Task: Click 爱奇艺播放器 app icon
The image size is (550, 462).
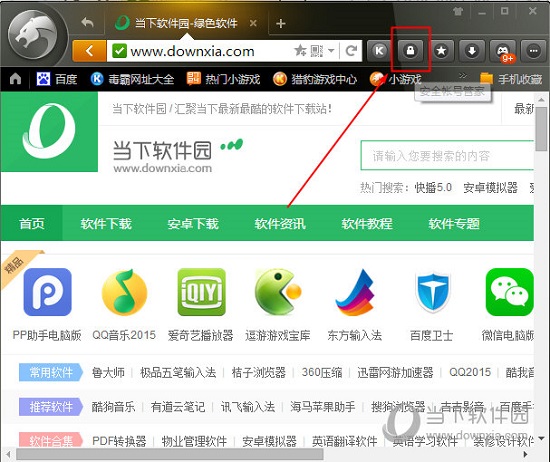Action: pos(201,292)
